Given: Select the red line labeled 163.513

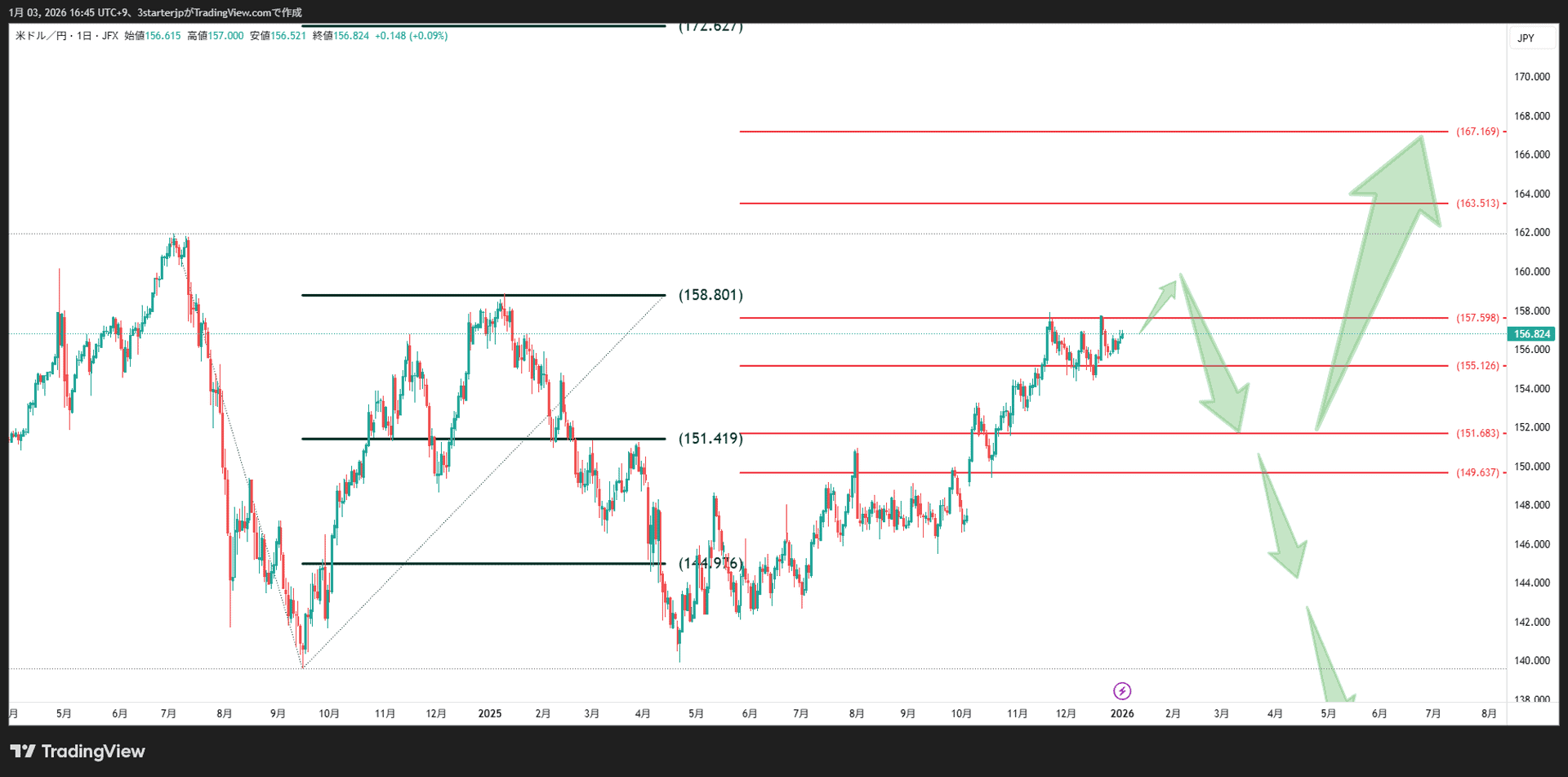Looking at the screenshot, I should click(x=1062, y=203).
